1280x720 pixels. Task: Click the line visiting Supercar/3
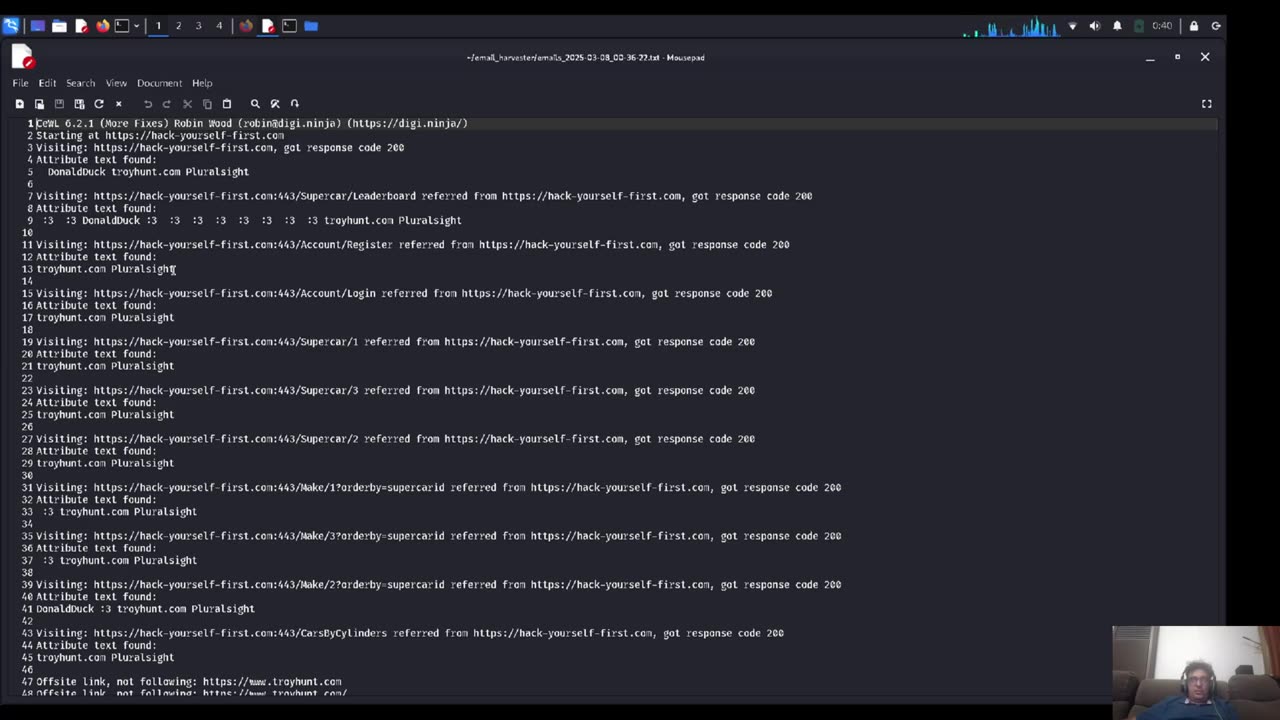[x=396, y=391]
